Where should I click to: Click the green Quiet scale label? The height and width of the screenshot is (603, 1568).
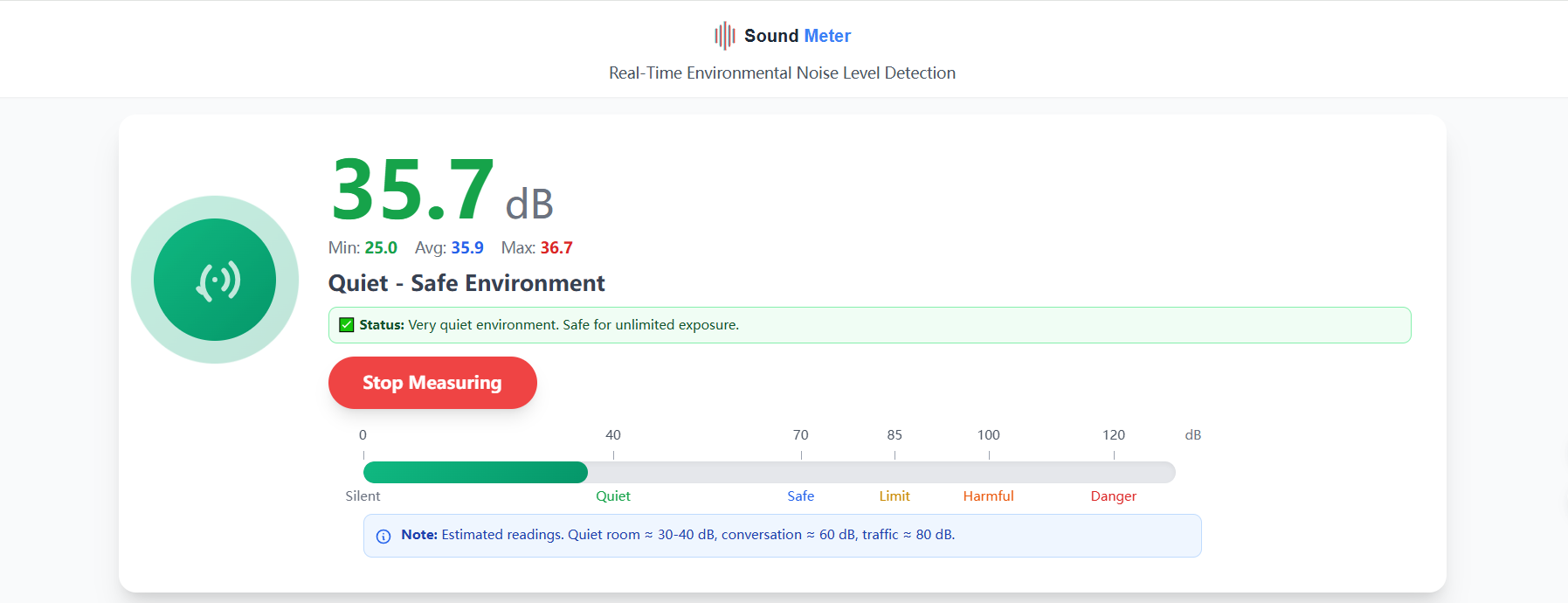(x=613, y=496)
